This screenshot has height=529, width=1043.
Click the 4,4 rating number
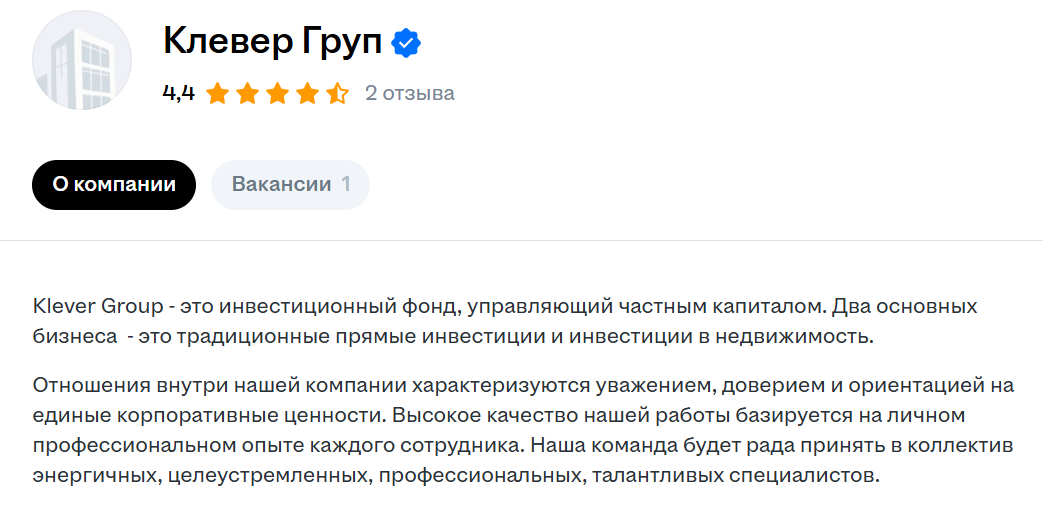[x=178, y=94]
